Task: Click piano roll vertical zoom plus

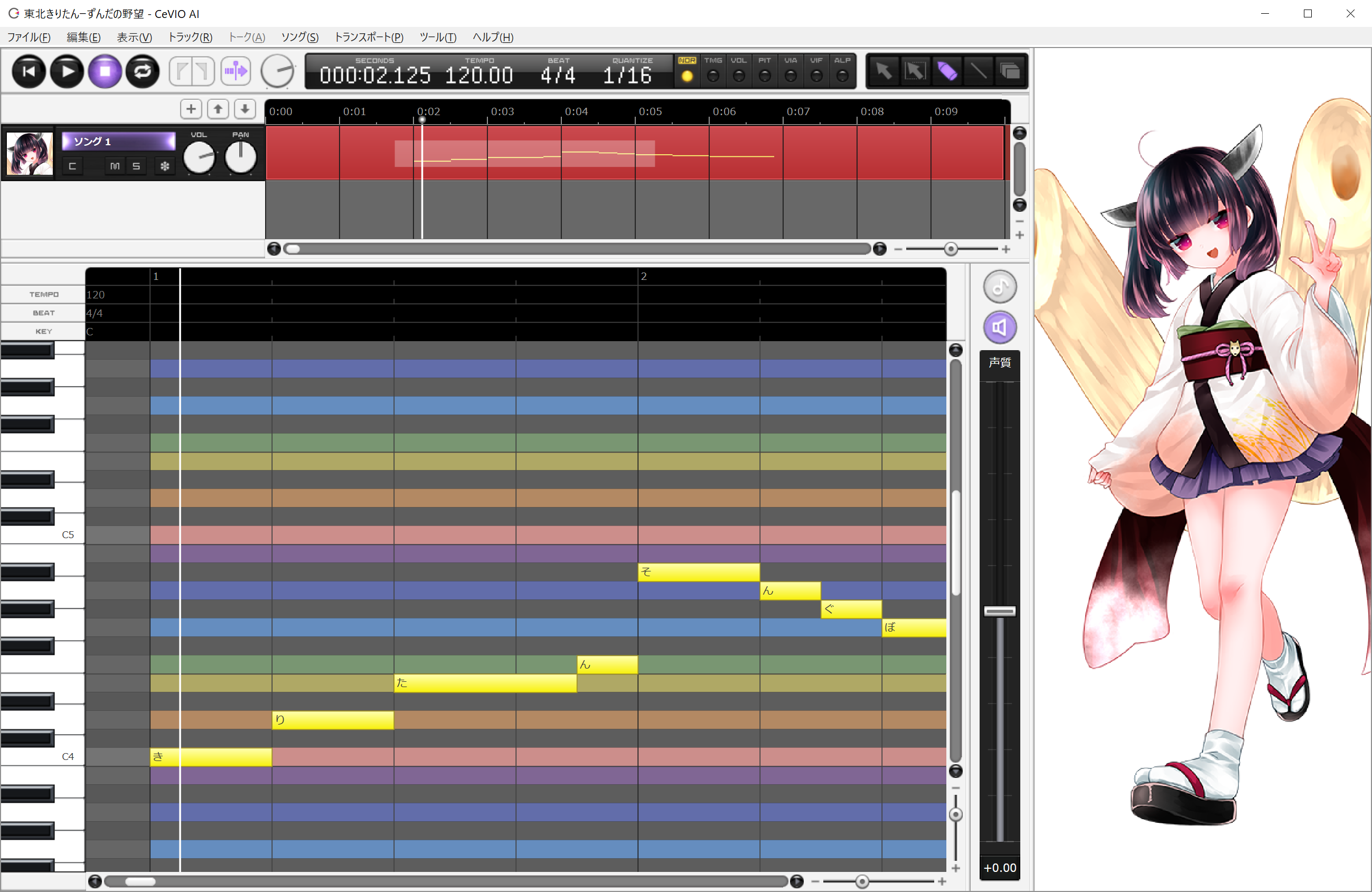Action: [956, 868]
